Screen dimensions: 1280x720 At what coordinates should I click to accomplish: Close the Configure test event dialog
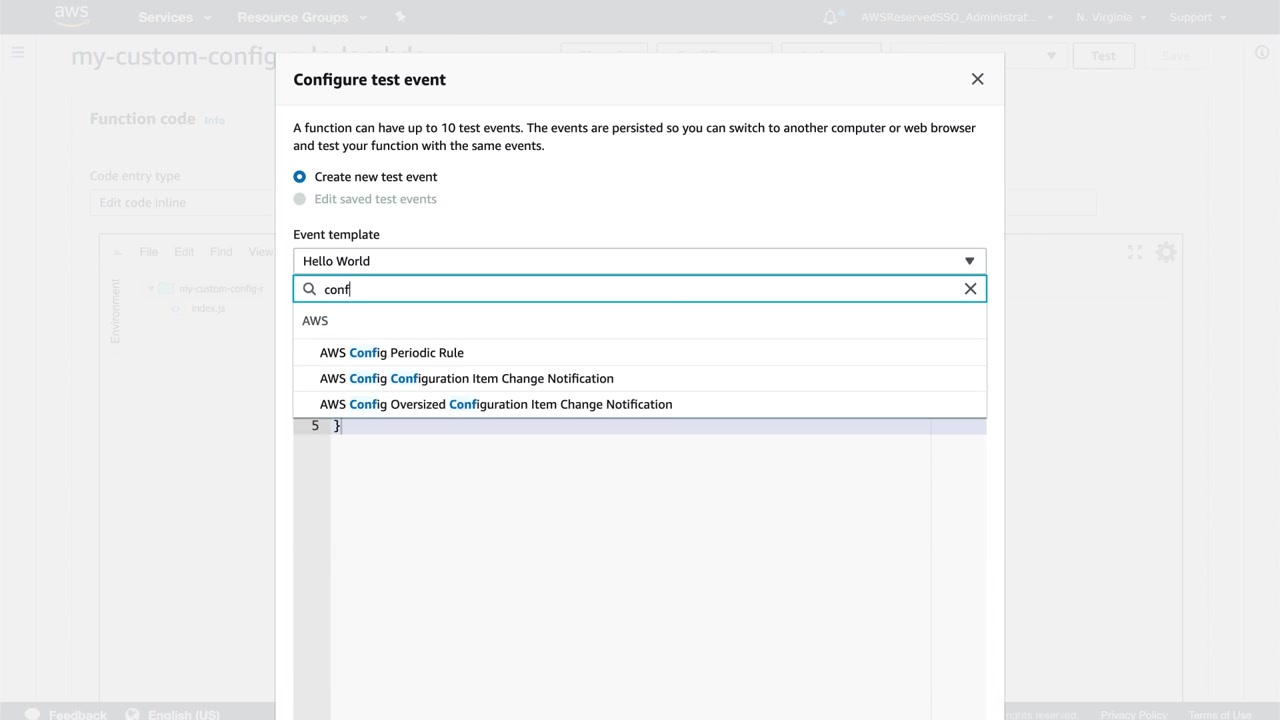tap(977, 79)
